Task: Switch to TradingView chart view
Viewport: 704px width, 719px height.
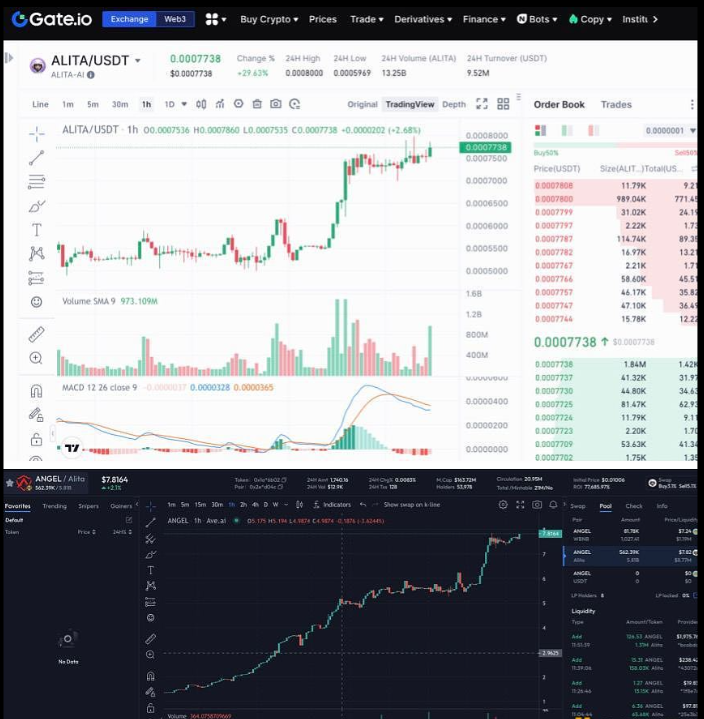Action: click(x=410, y=105)
